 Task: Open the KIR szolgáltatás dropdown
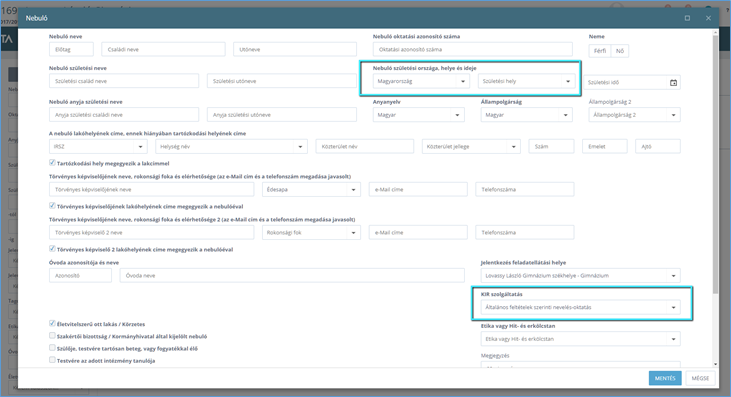[x=580, y=307]
